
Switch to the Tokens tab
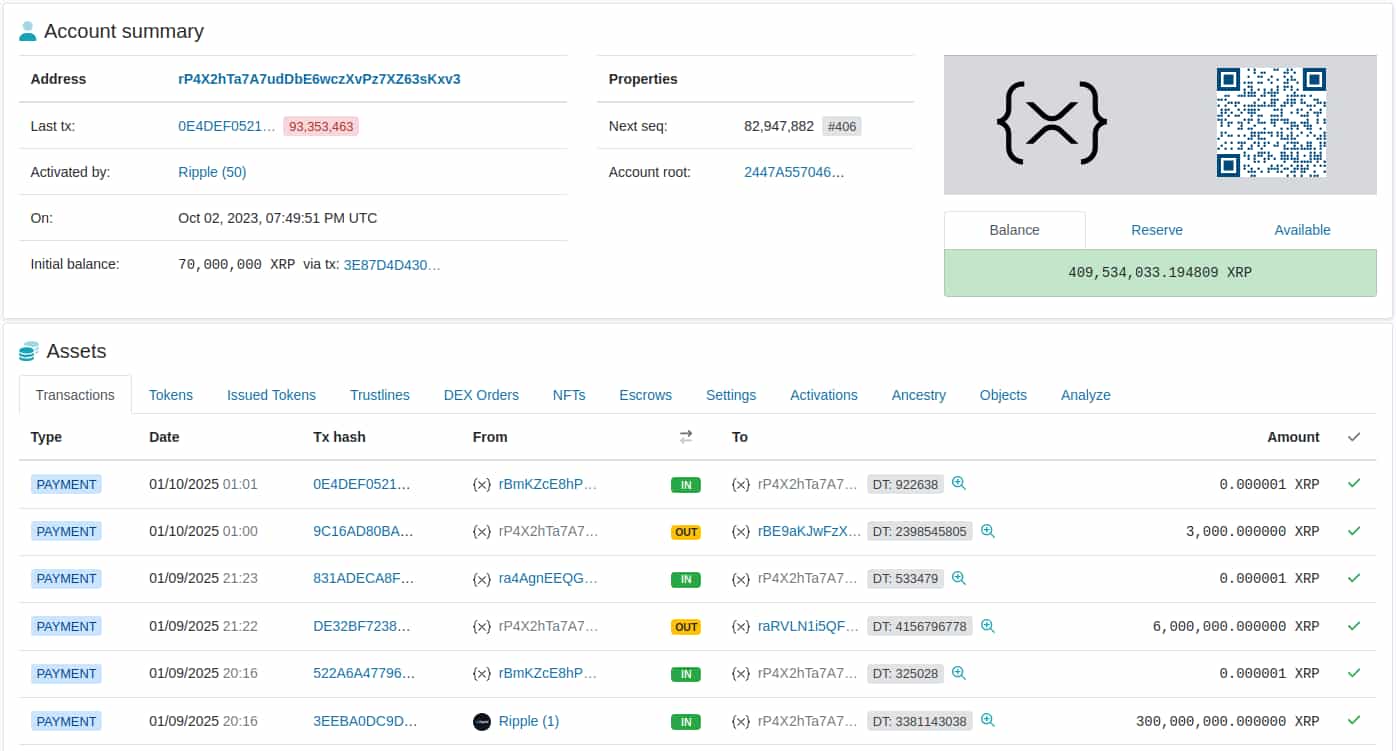(x=170, y=395)
